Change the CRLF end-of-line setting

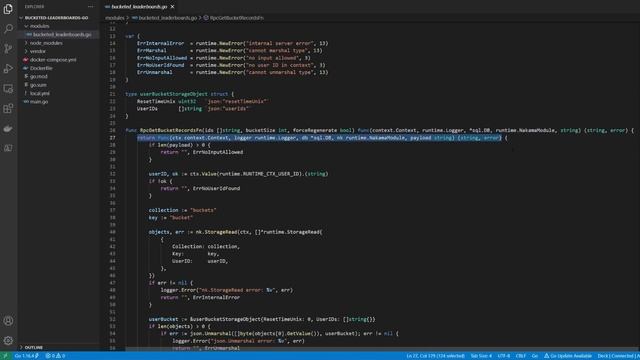click(521, 356)
